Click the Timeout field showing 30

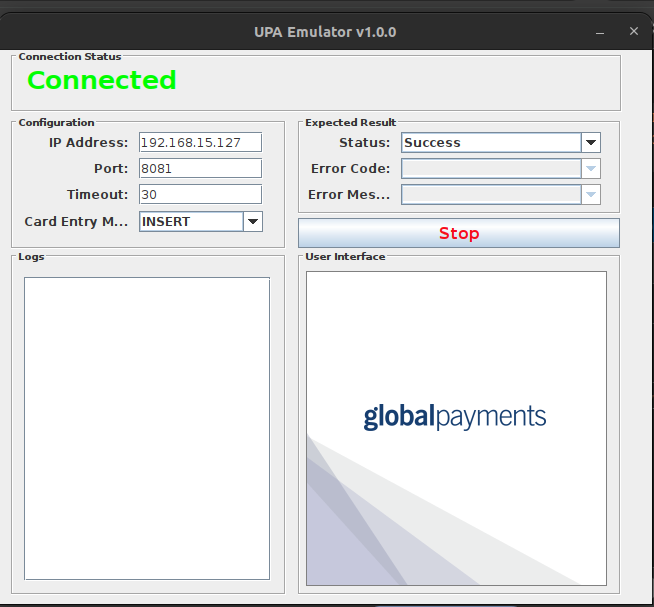pyautogui.click(x=200, y=194)
